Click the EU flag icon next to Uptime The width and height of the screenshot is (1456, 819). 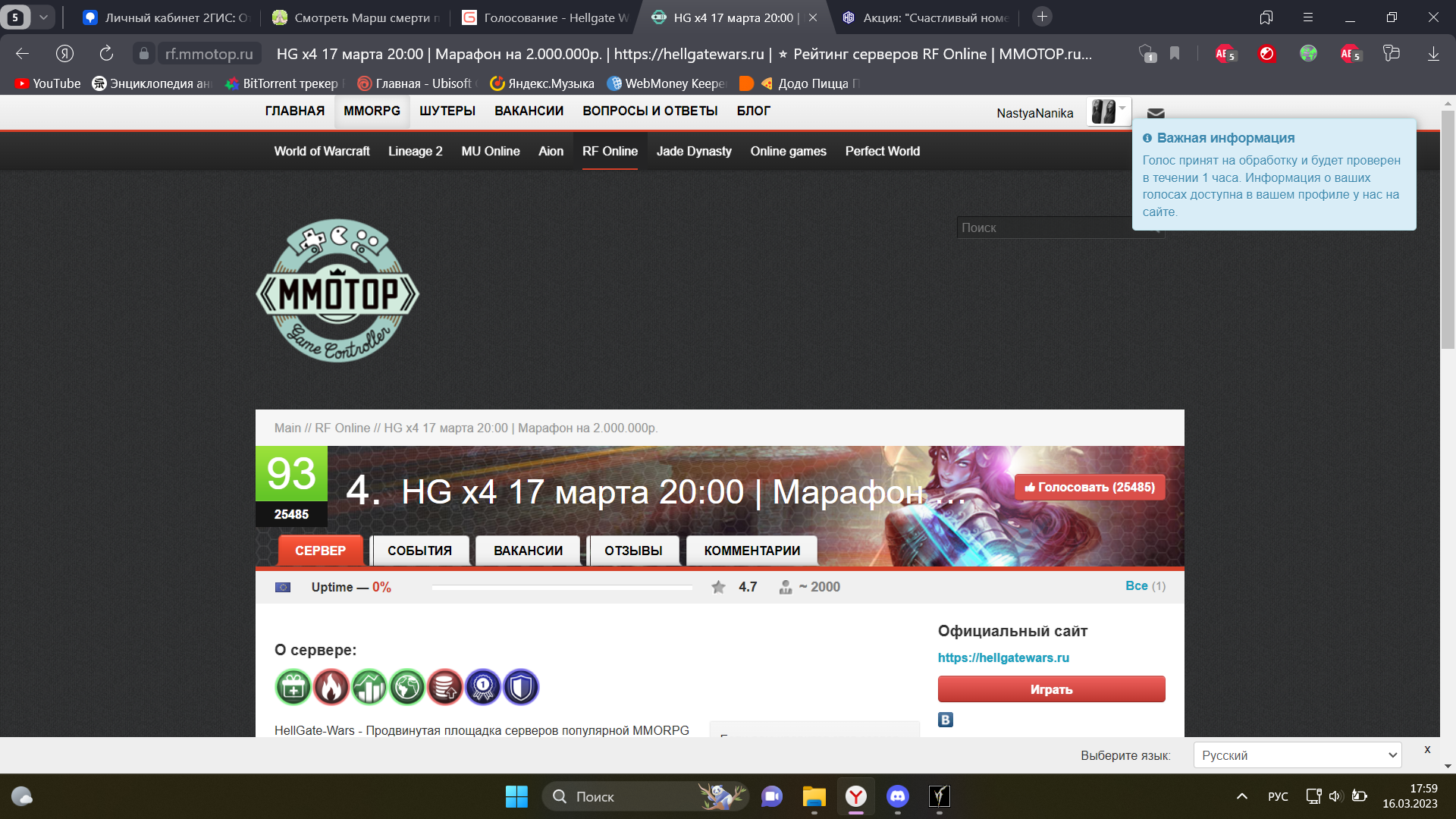(283, 587)
